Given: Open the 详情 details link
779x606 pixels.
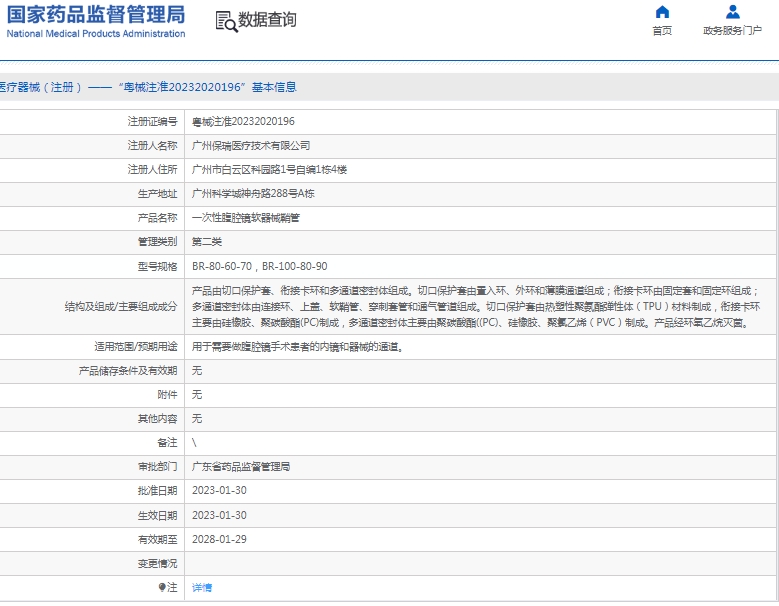Looking at the screenshot, I should pos(202,588).
